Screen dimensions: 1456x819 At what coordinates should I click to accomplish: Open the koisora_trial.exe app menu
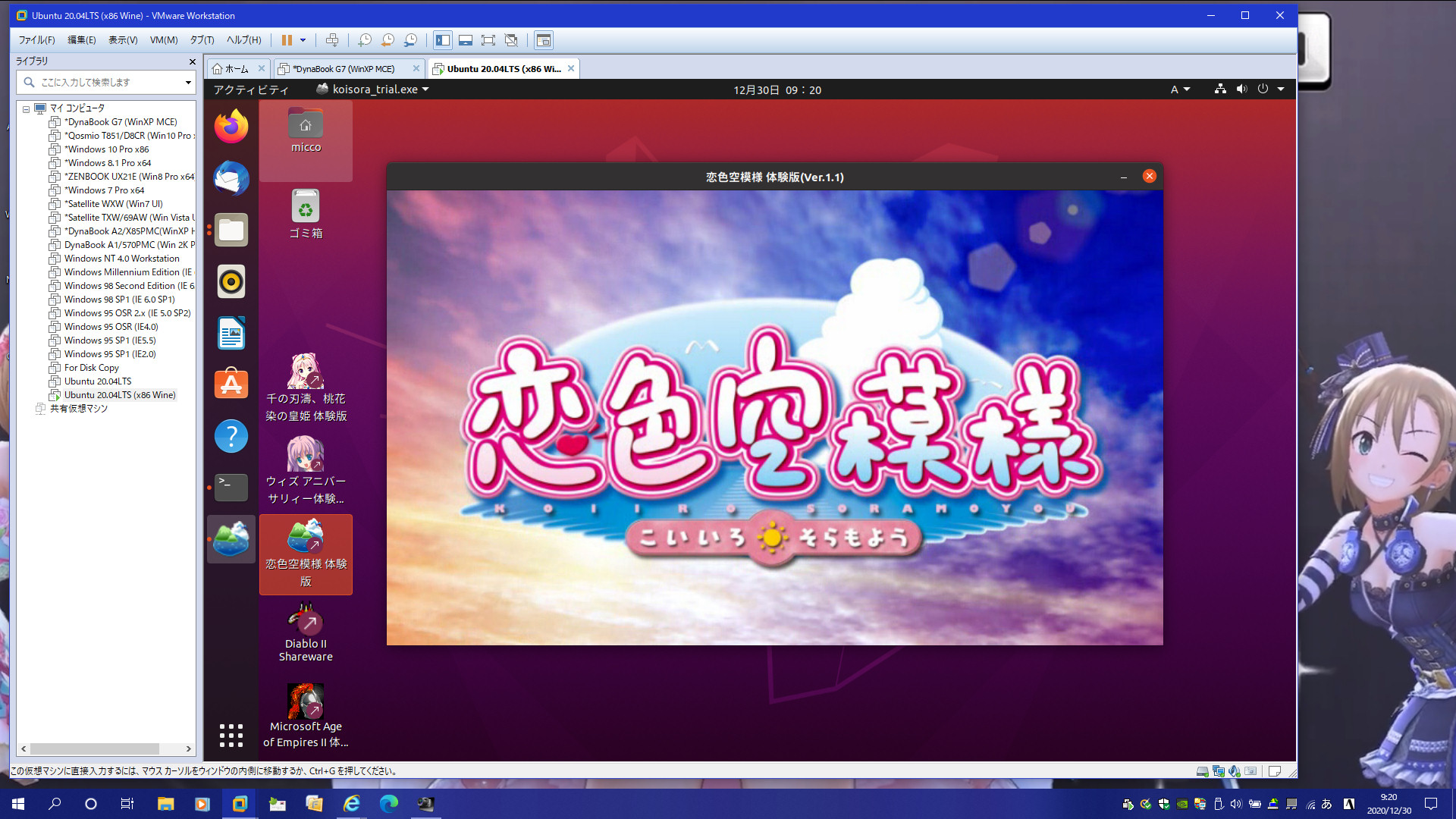click(x=372, y=89)
